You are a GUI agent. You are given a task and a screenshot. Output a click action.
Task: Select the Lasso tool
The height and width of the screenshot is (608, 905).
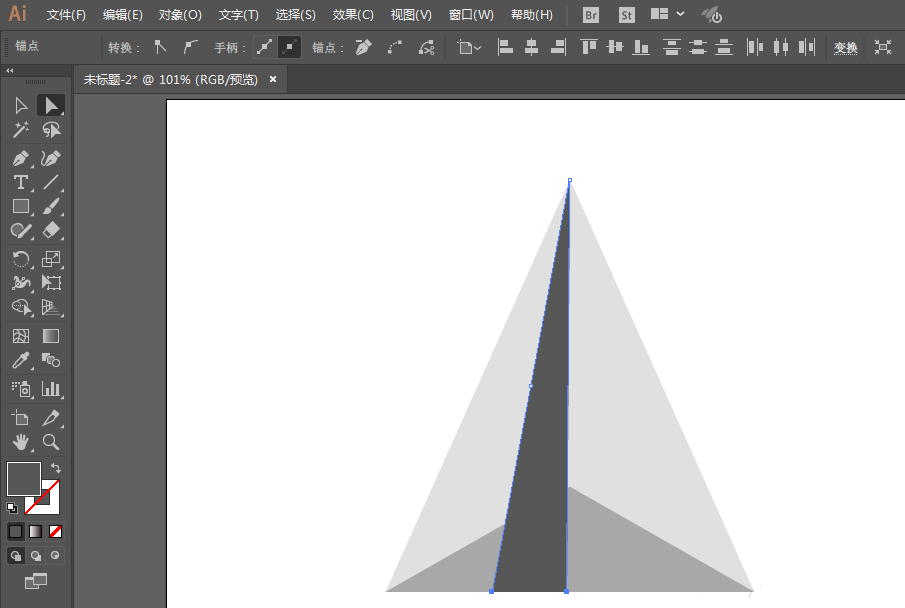(x=51, y=130)
